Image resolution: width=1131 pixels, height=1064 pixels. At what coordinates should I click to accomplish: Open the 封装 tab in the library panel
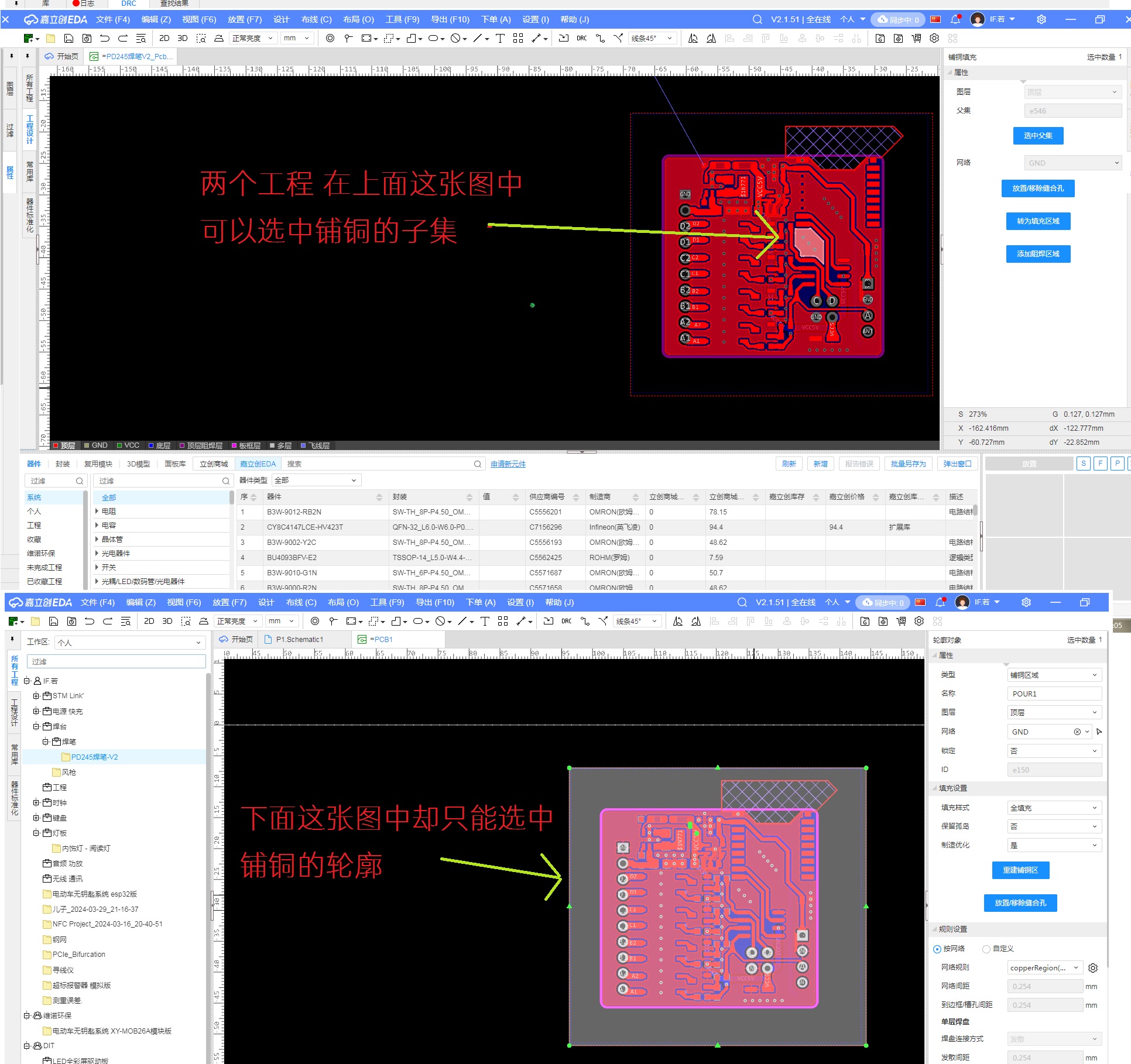63,464
